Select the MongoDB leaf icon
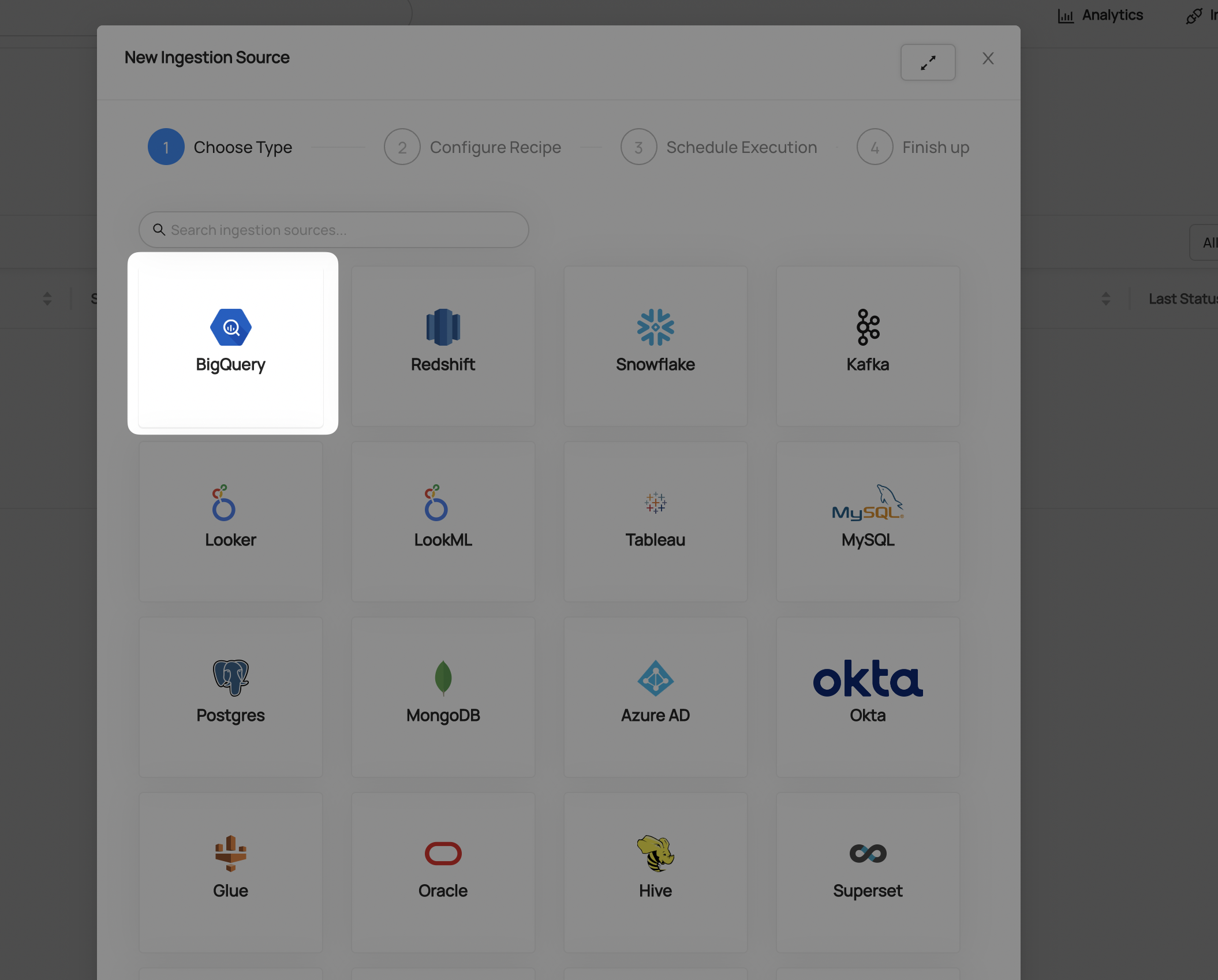Image resolution: width=1218 pixels, height=980 pixels. 443,678
